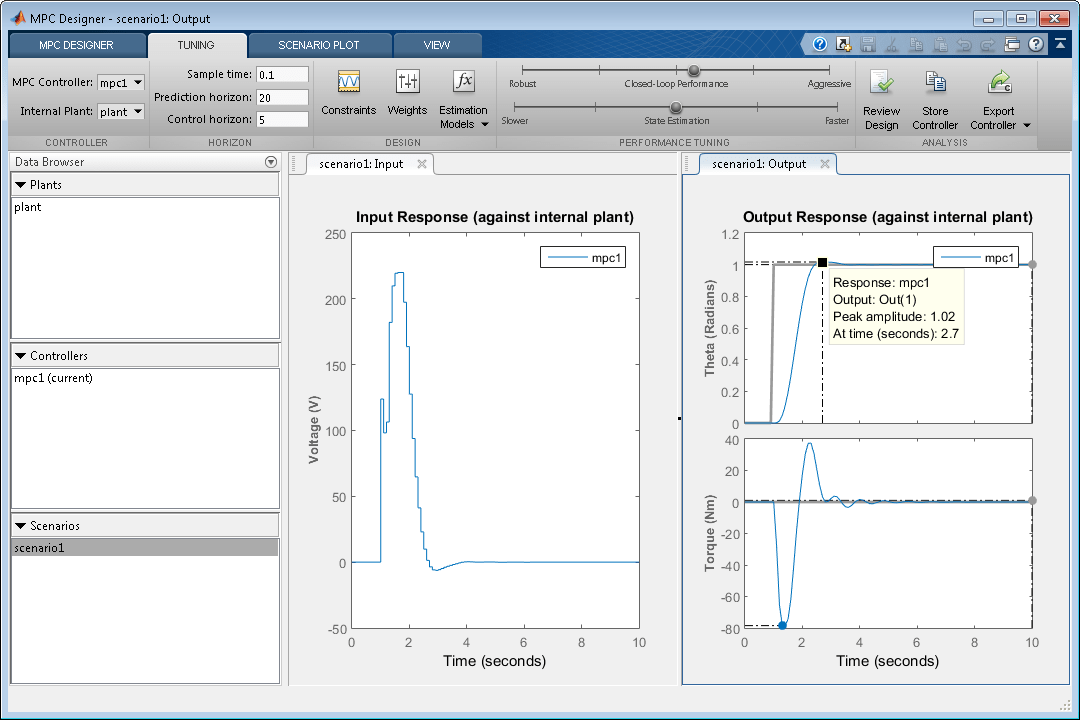Screen dimensions: 1080x720
Task: Switch to the MPC DESIGNER tab
Action: coord(76,45)
